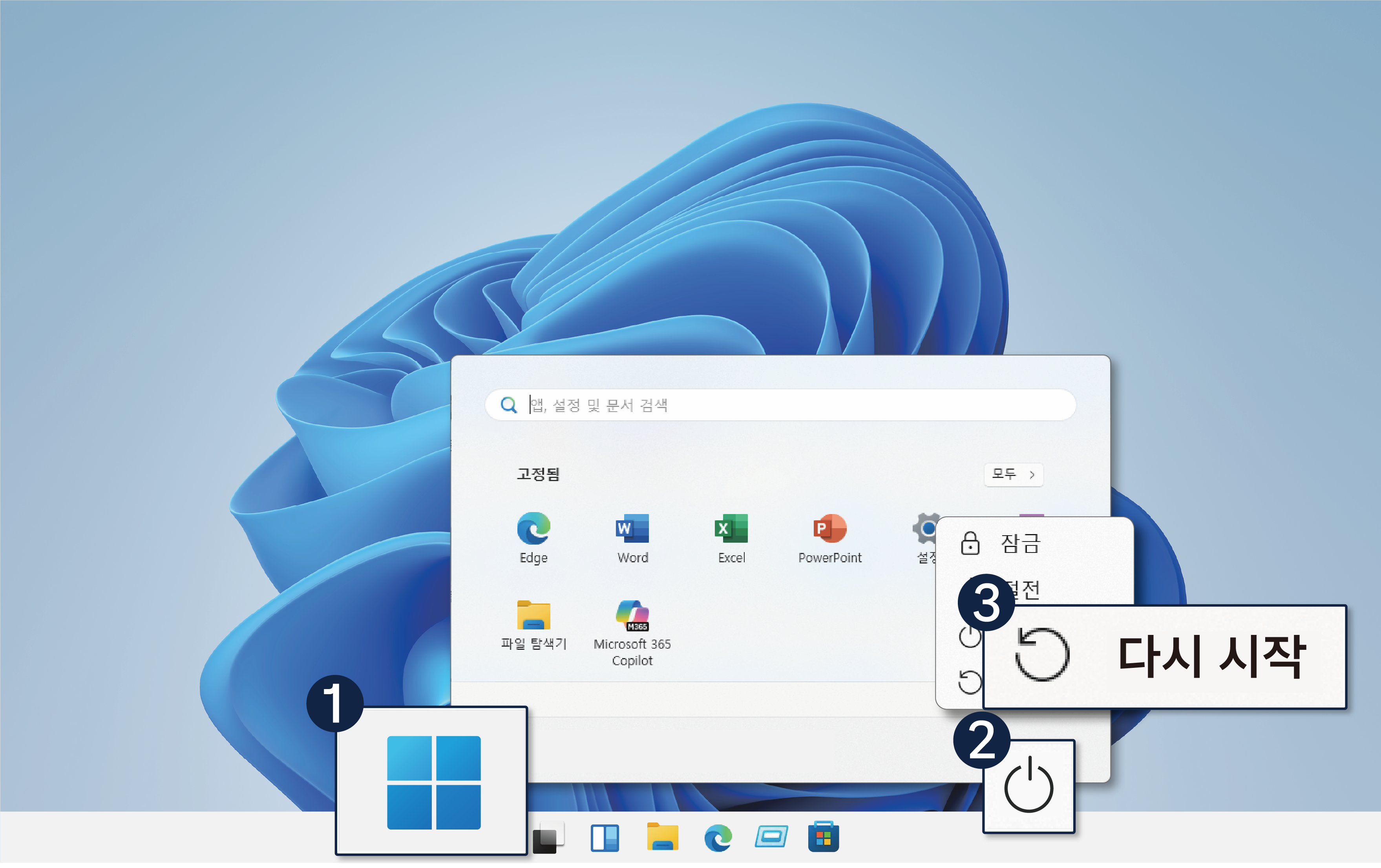Launch Microsoft 365 Copilot app
This screenshot has width=1381, height=868.
632,615
